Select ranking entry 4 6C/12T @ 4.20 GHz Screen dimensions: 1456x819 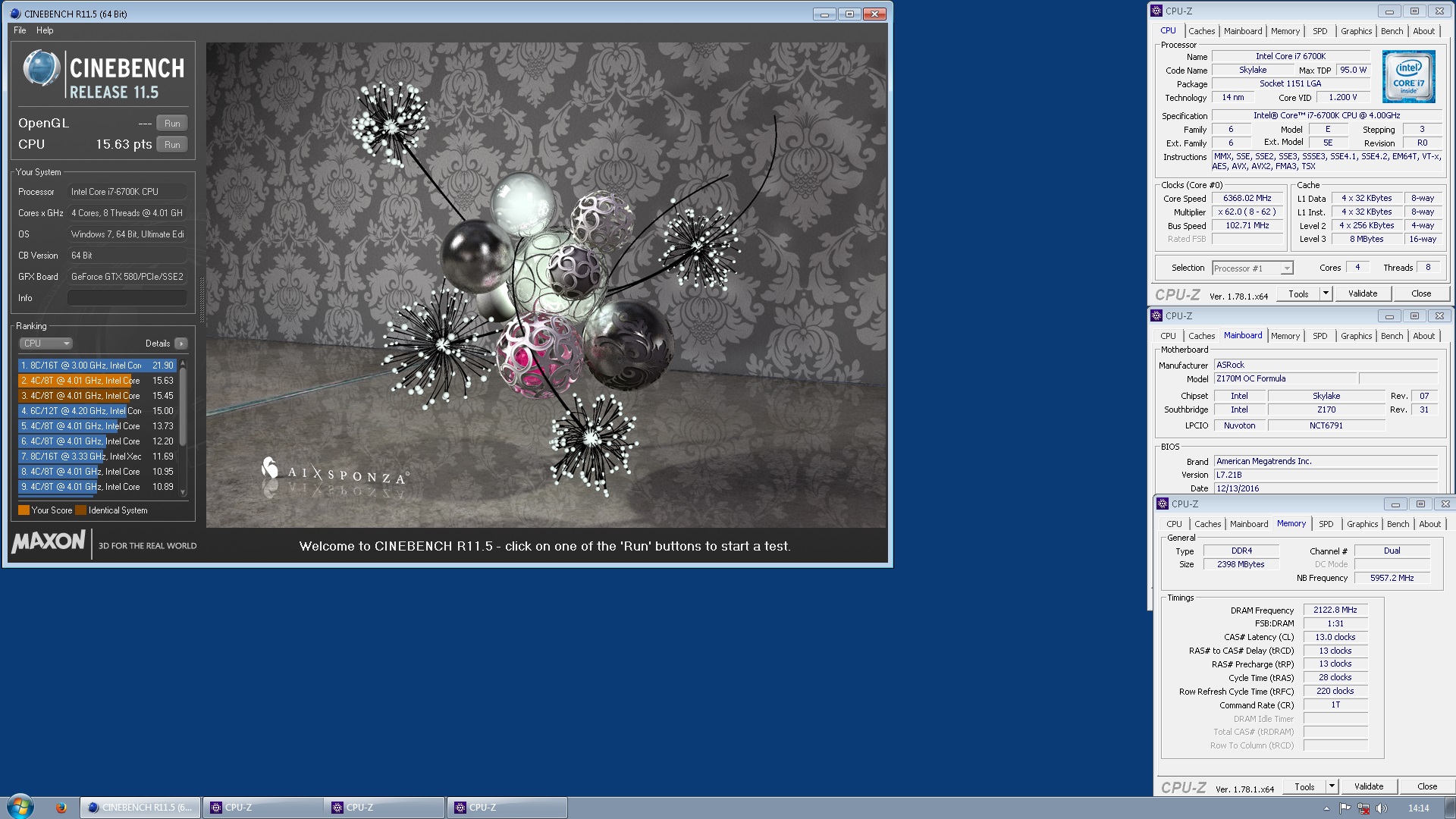point(97,411)
